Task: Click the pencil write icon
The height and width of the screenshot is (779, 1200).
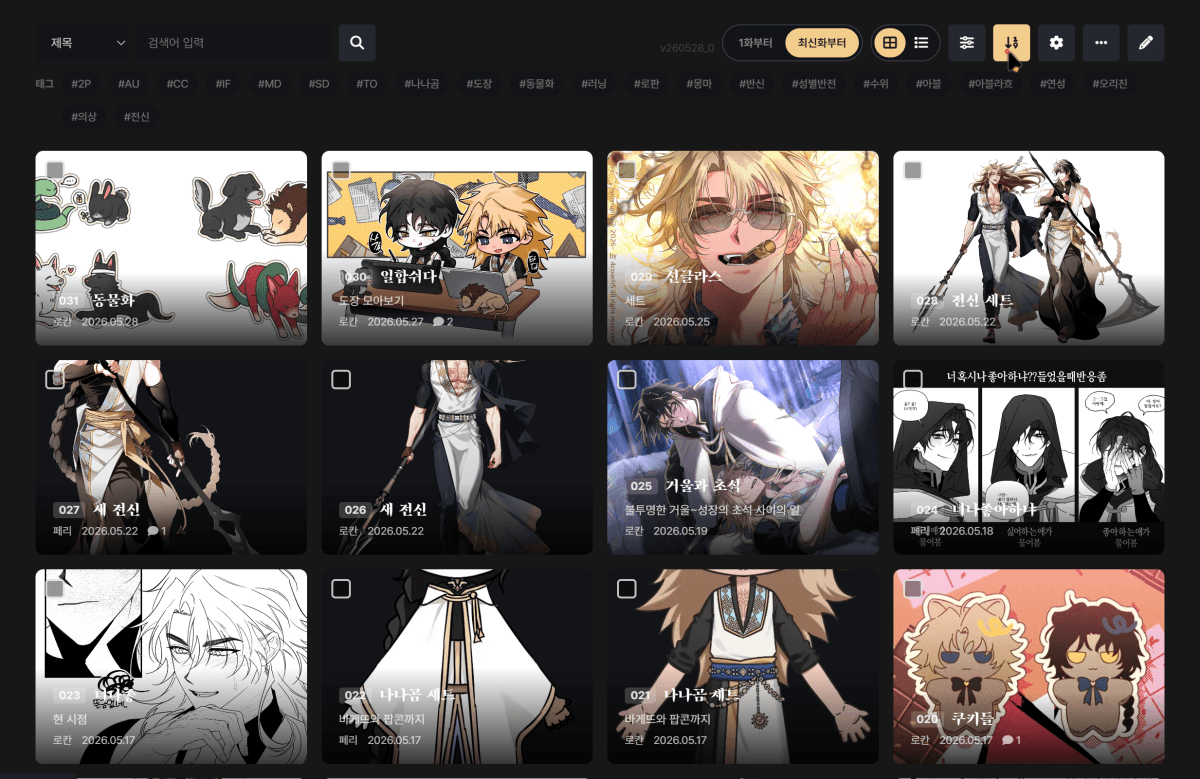Action: [1146, 43]
